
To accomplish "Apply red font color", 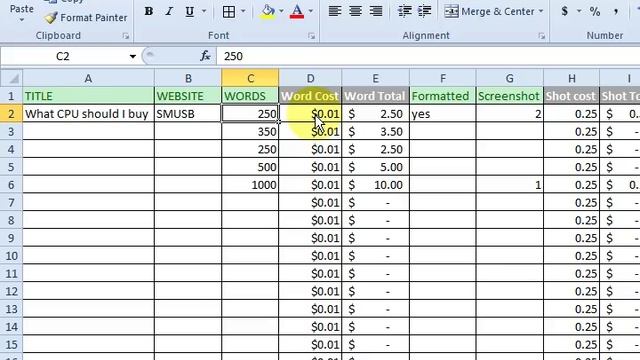I will [x=297, y=11].
